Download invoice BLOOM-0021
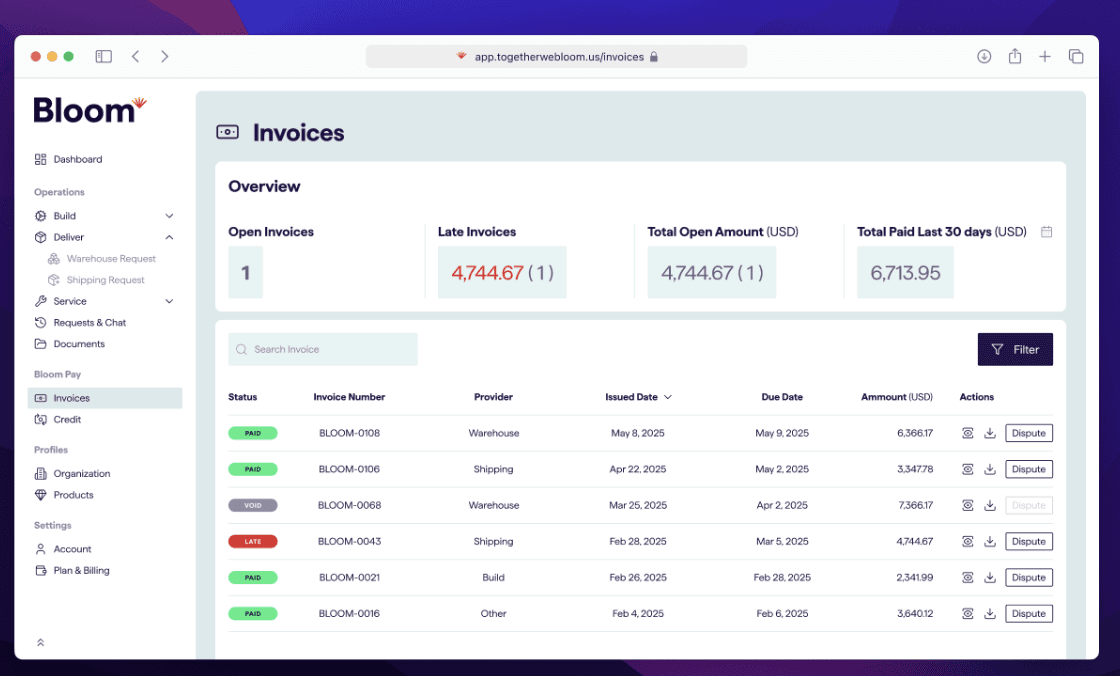The image size is (1120, 676). tap(990, 577)
